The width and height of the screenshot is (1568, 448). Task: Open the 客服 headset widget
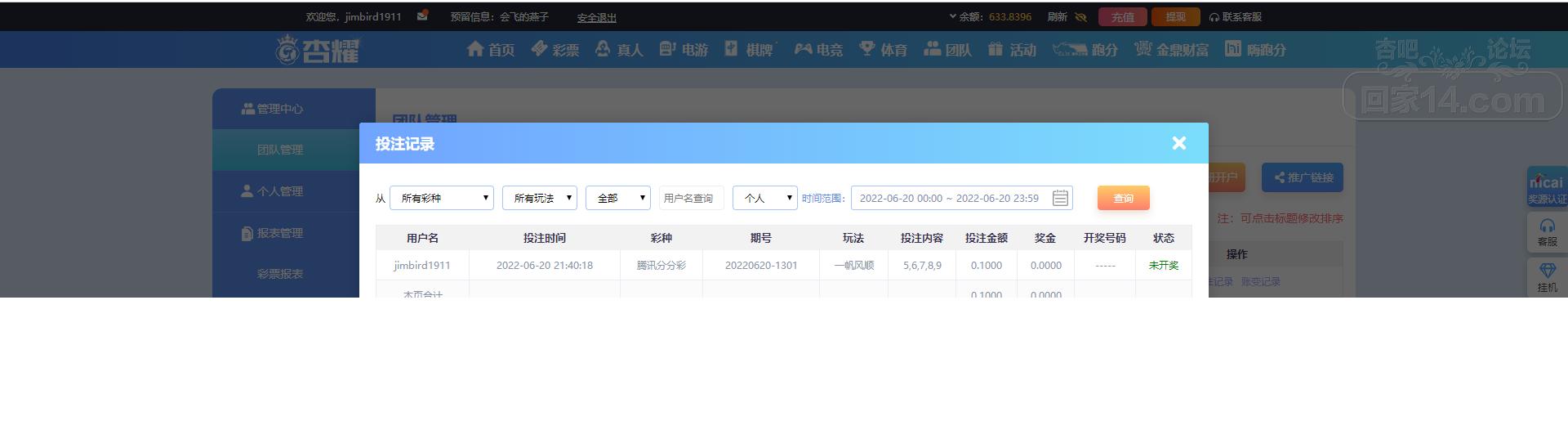pos(1547,233)
